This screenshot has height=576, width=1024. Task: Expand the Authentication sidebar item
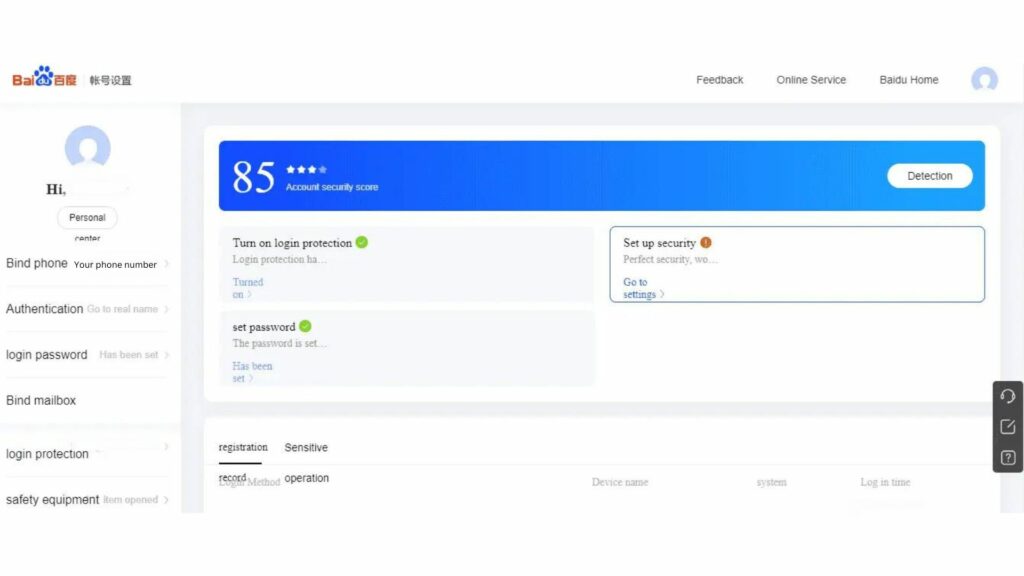coord(87,309)
